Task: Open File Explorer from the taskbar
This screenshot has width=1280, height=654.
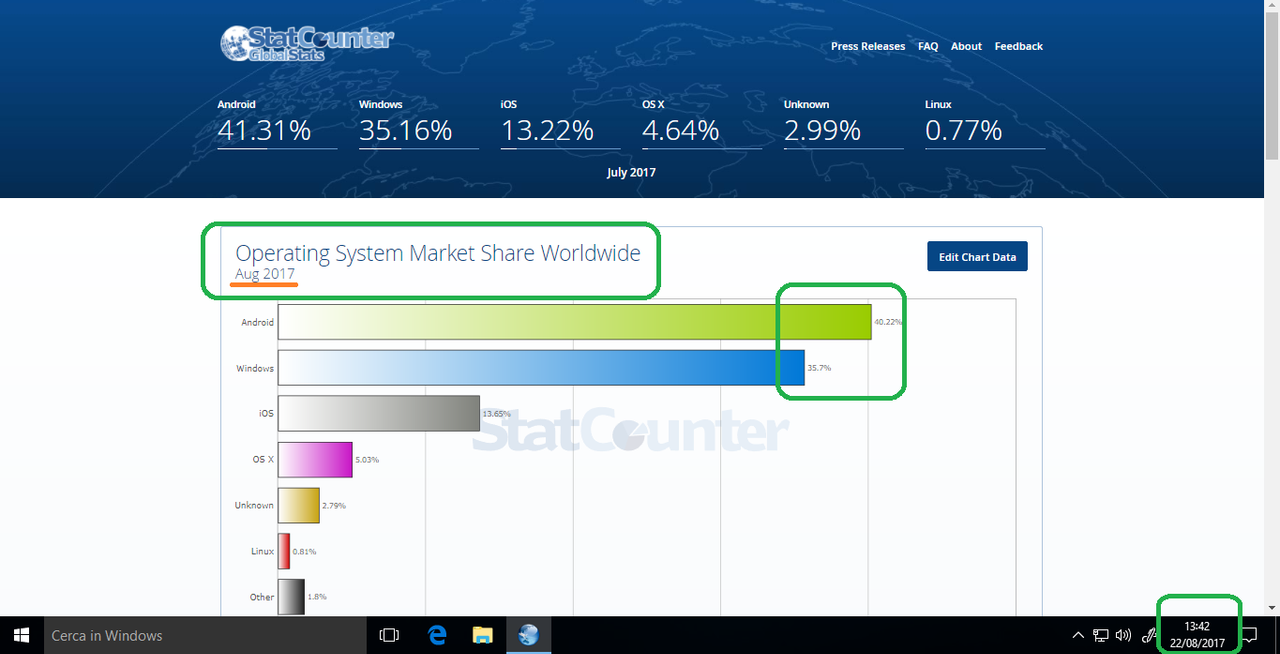Action: pos(483,635)
